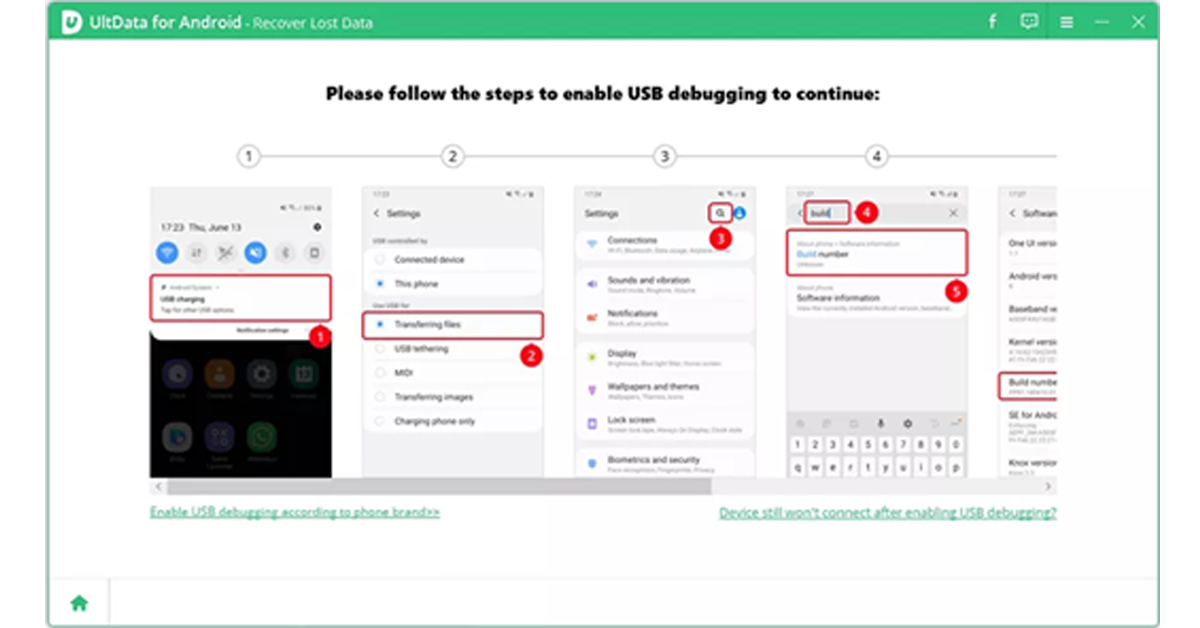This screenshot has width=1200, height=628.
Task: Open the feedback chat icon
Action: (x=1029, y=21)
